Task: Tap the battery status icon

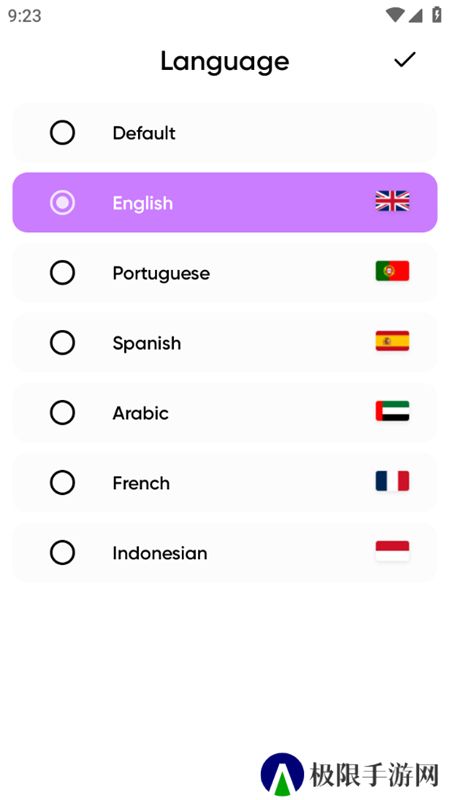Action: (437, 15)
